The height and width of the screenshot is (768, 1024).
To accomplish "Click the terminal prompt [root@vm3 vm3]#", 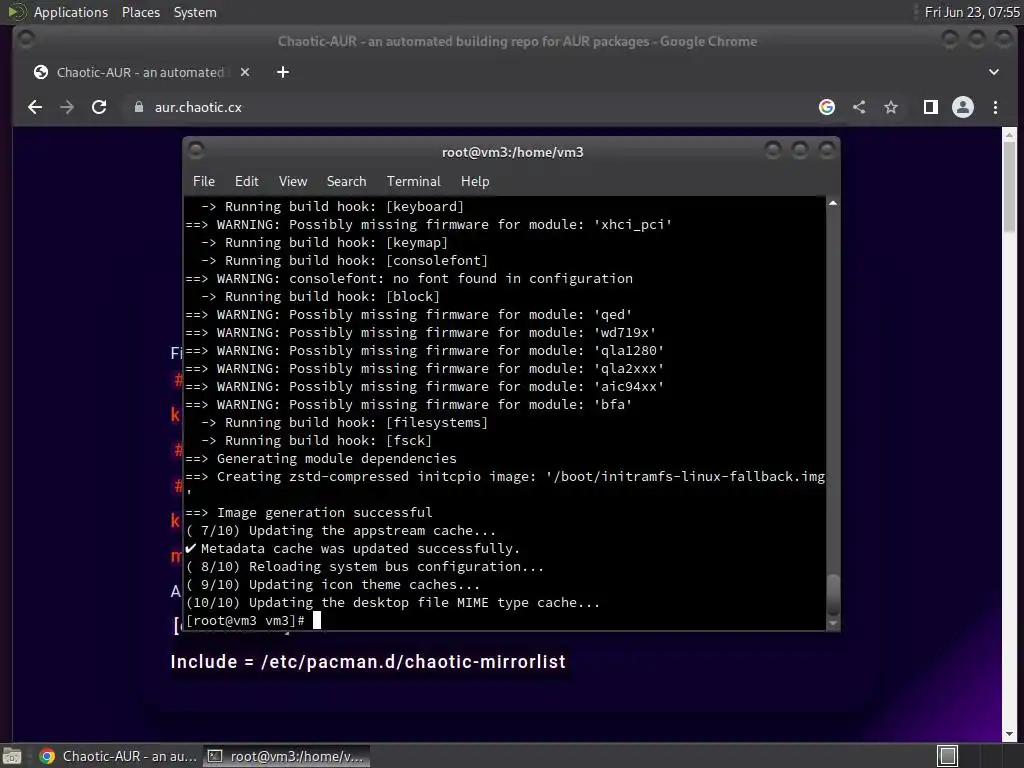I will pos(246,620).
